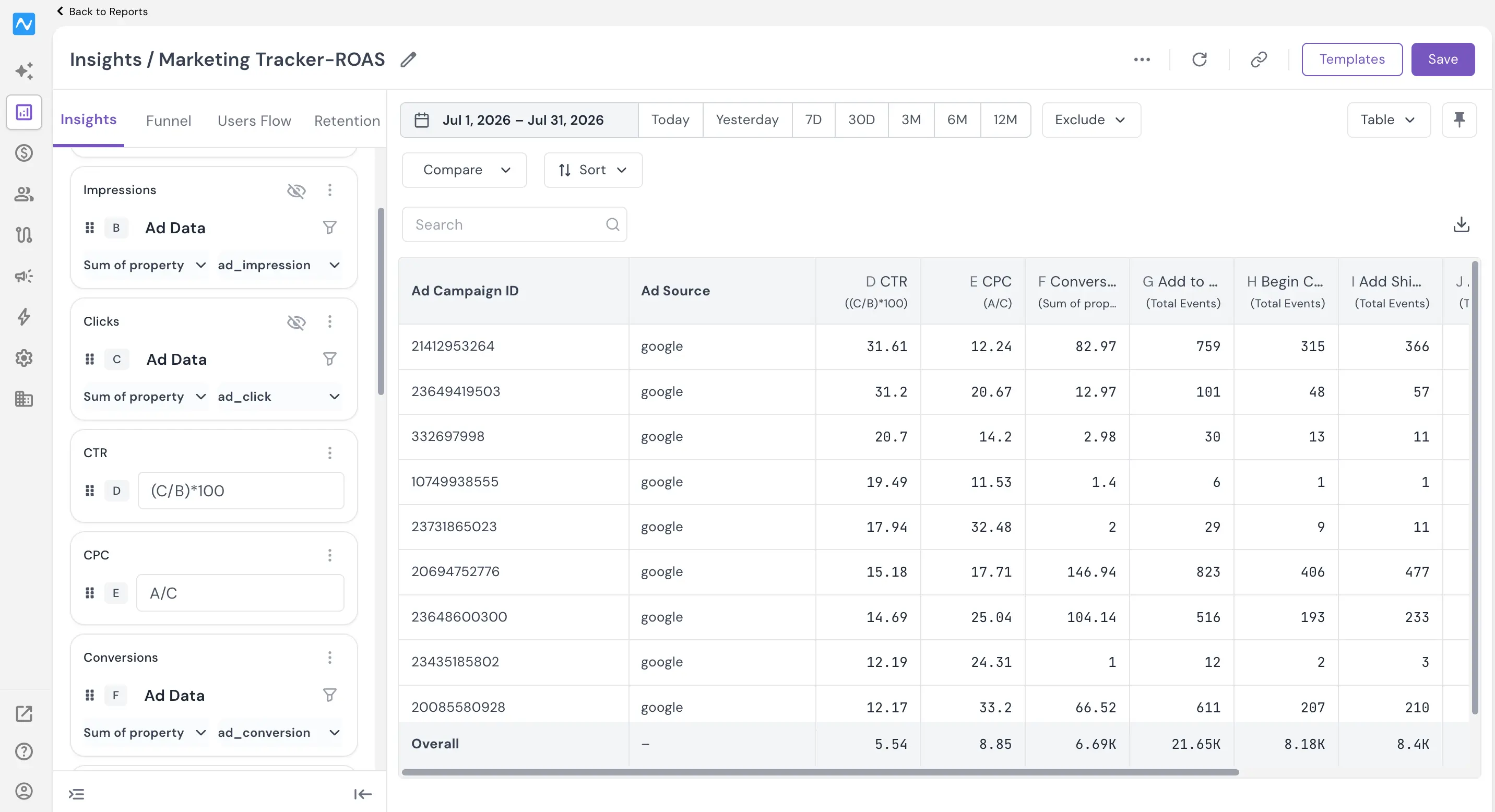Open the campaigns megaphone sidebar icon
This screenshot has height=812, width=1495.
pyautogui.click(x=24, y=276)
